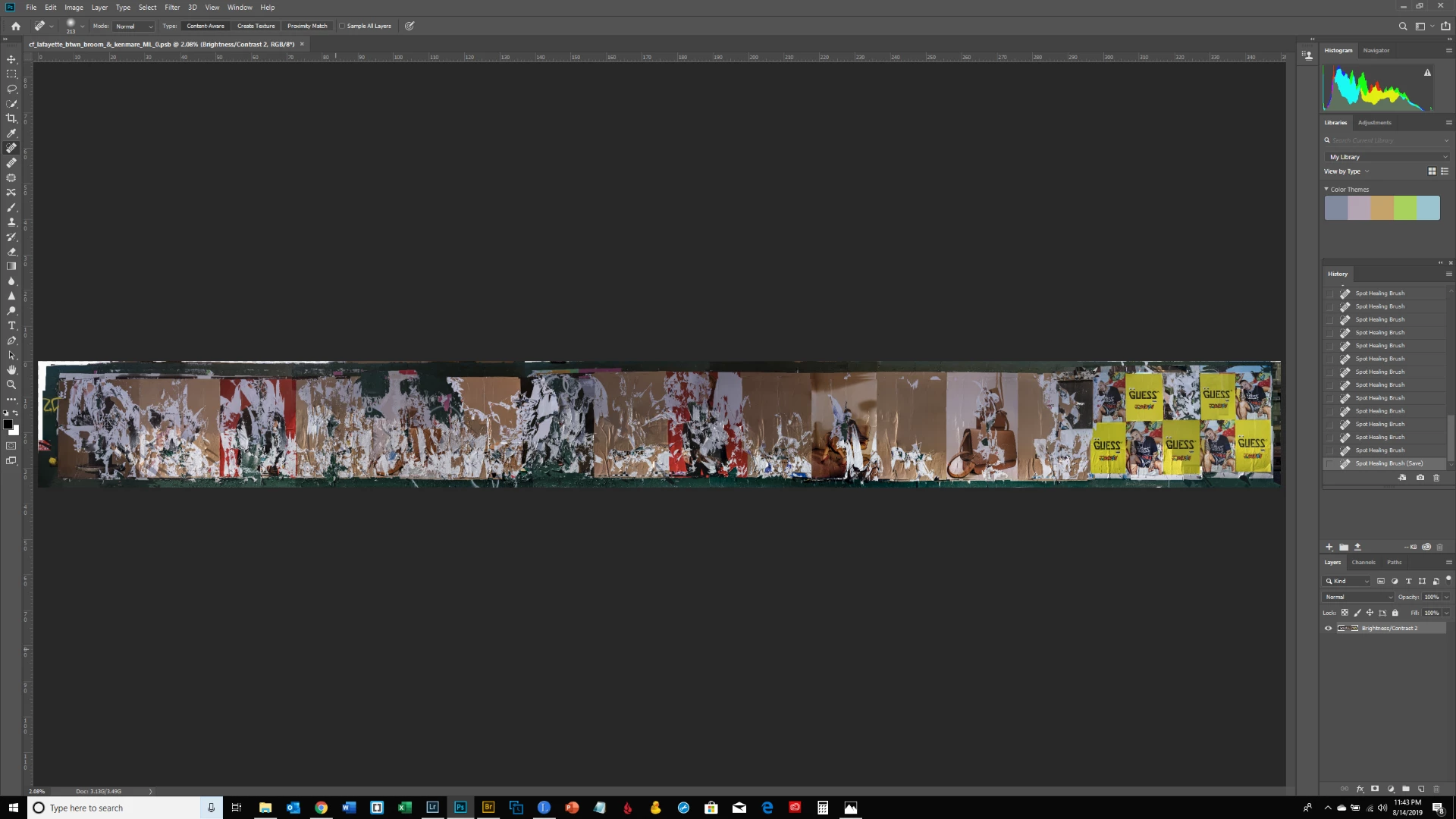Click the Content-Aware type button
1456x819 pixels.
pos(206,26)
